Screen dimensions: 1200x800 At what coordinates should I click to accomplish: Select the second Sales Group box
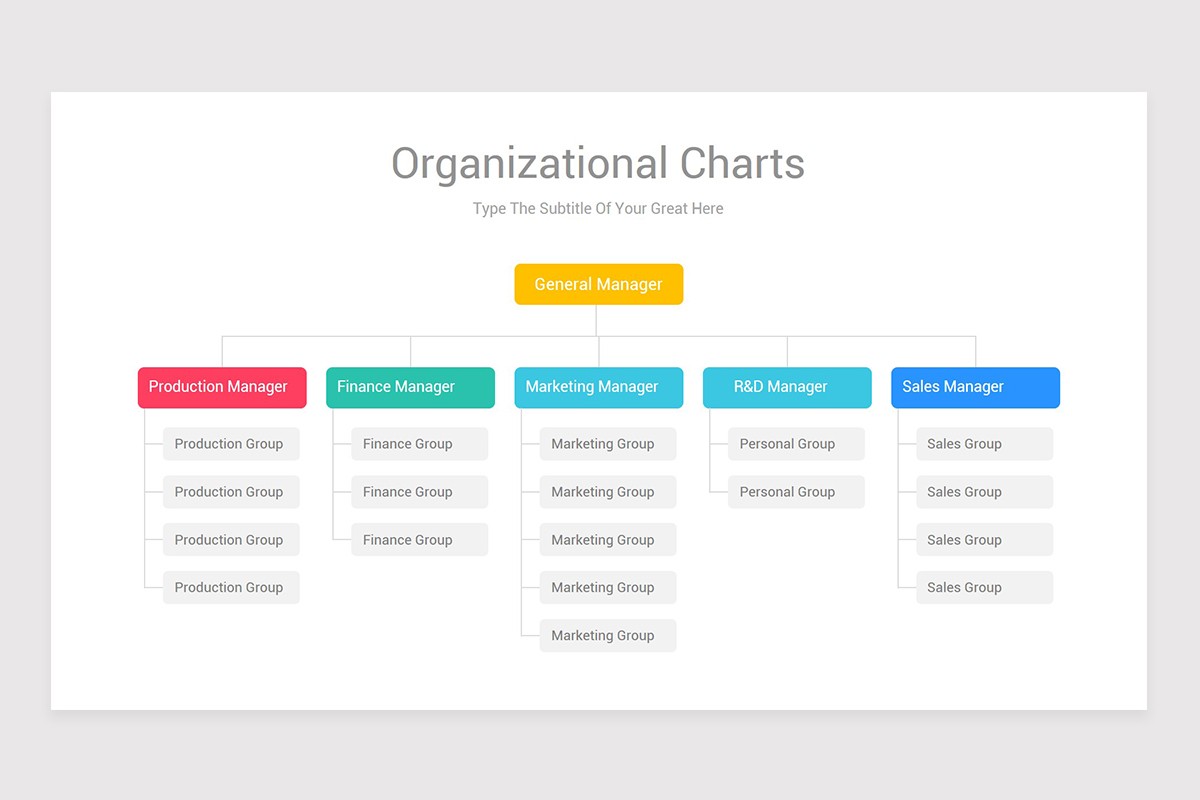click(984, 492)
